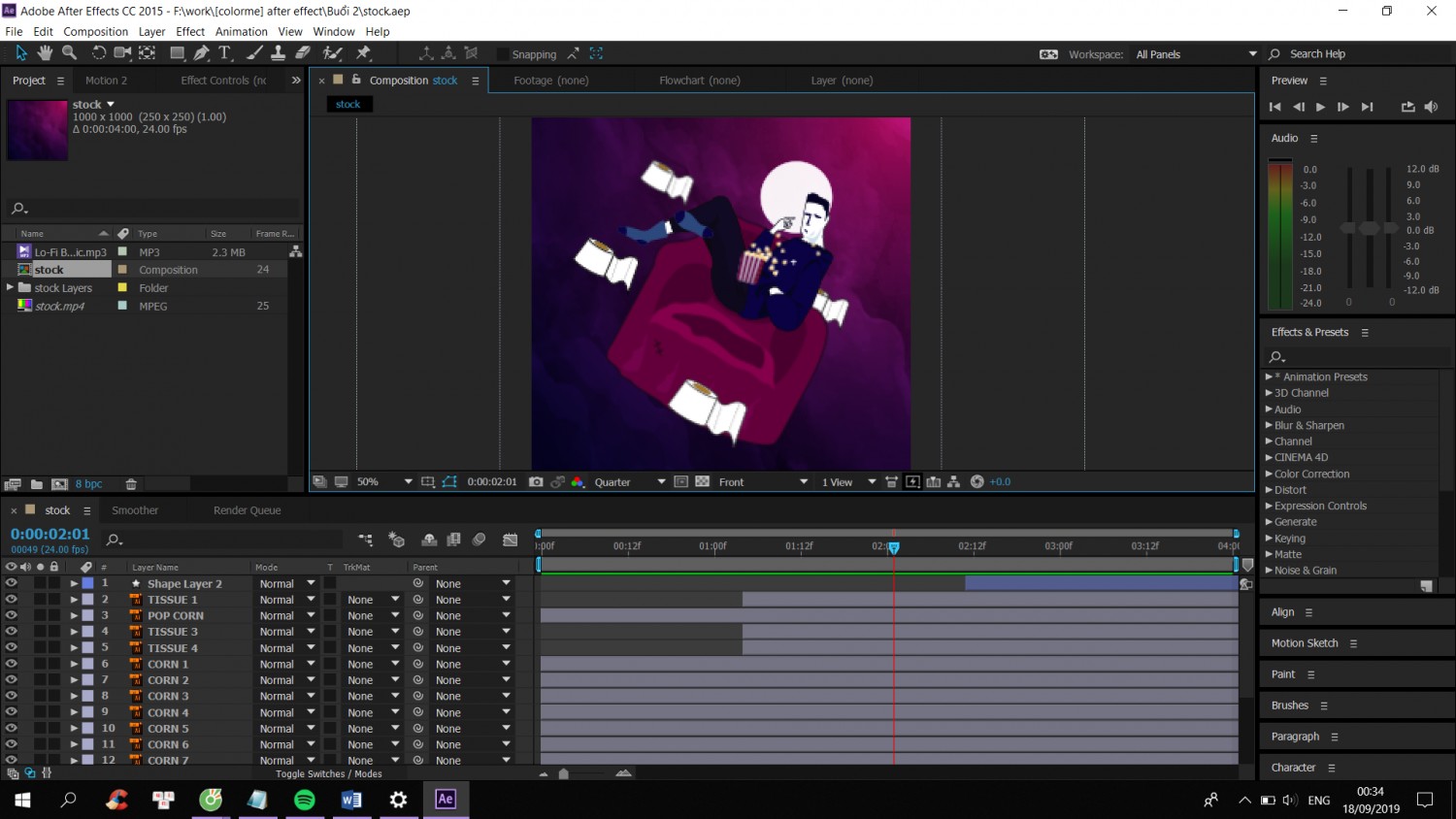The height and width of the screenshot is (819, 1456).
Task: Toggle visibility of TISSUE 4 layer
Action: [11, 647]
